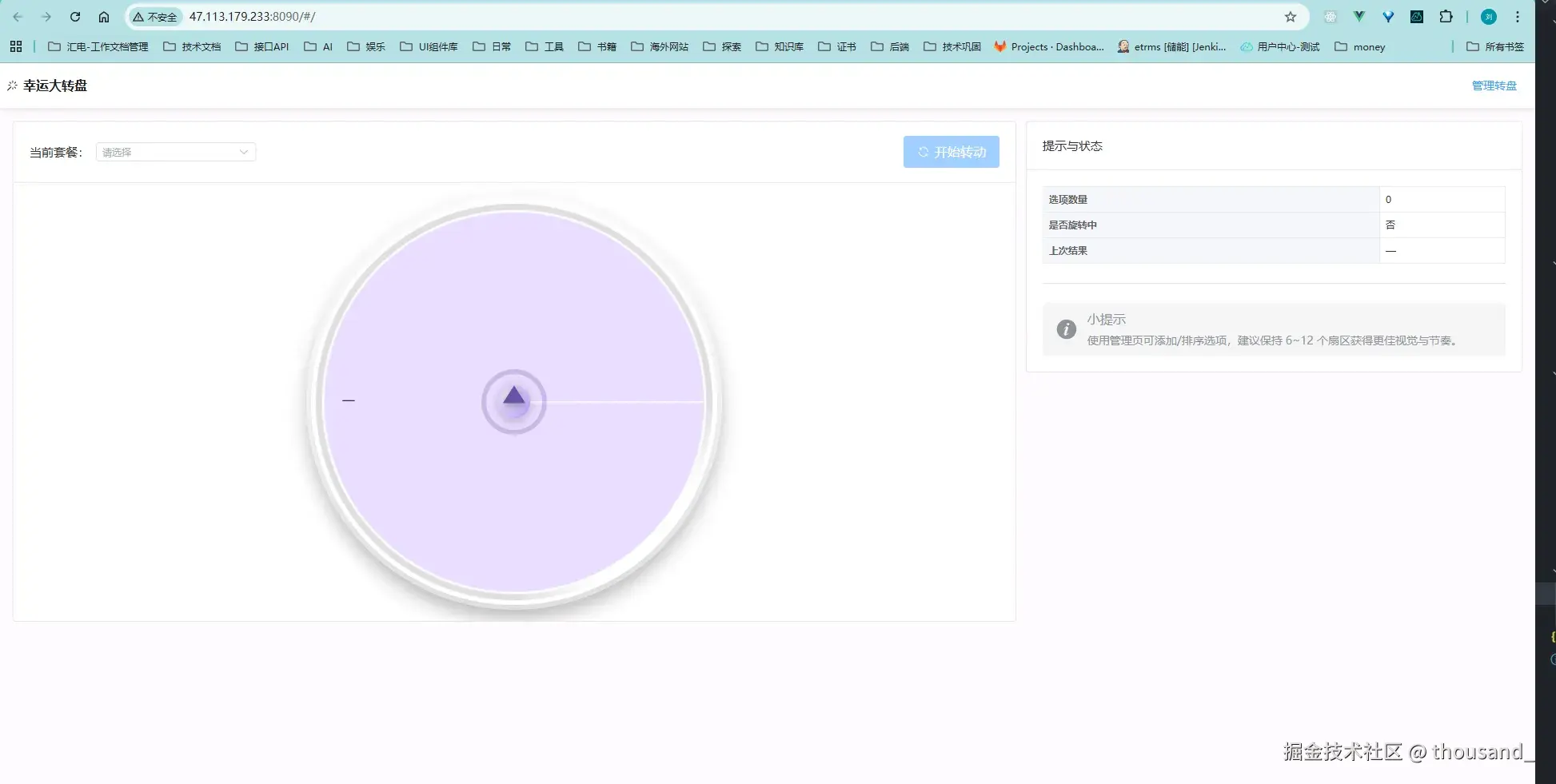
Task: Expand the 工具 bookmark folder
Action: point(545,47)
